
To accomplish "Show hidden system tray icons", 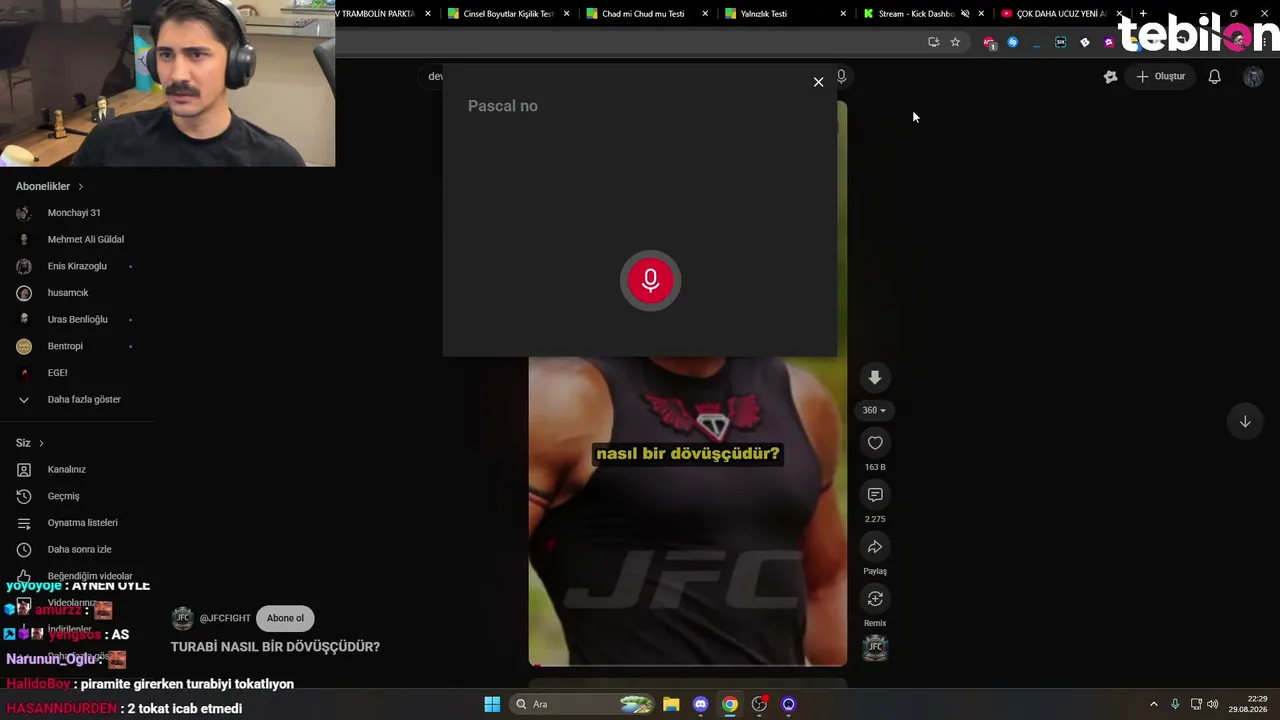I will (1153, 704).
